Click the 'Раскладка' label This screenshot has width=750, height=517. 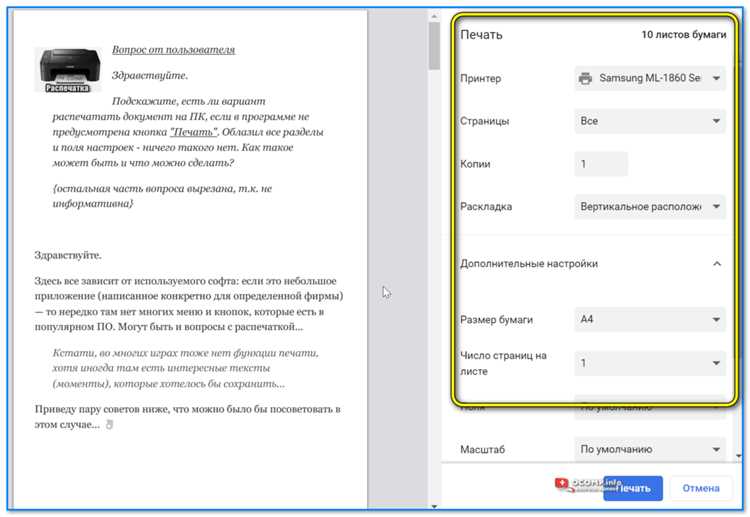tap(485, 207)
